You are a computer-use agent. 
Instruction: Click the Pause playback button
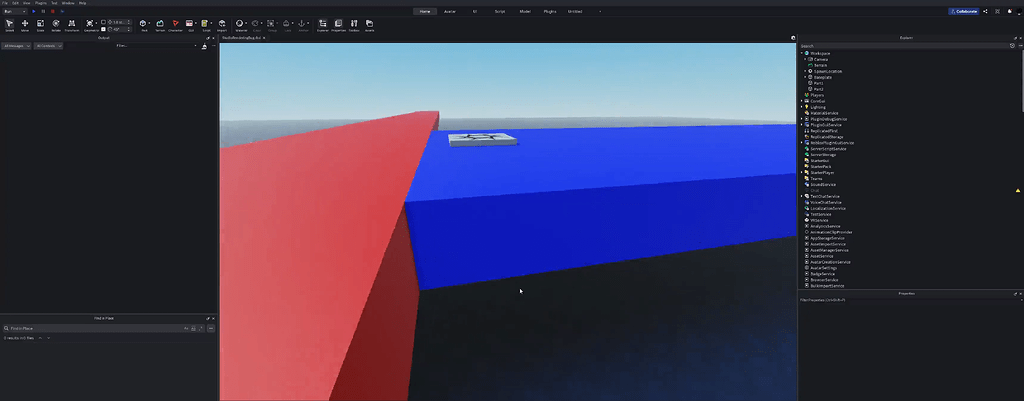[x=43, y=11]
